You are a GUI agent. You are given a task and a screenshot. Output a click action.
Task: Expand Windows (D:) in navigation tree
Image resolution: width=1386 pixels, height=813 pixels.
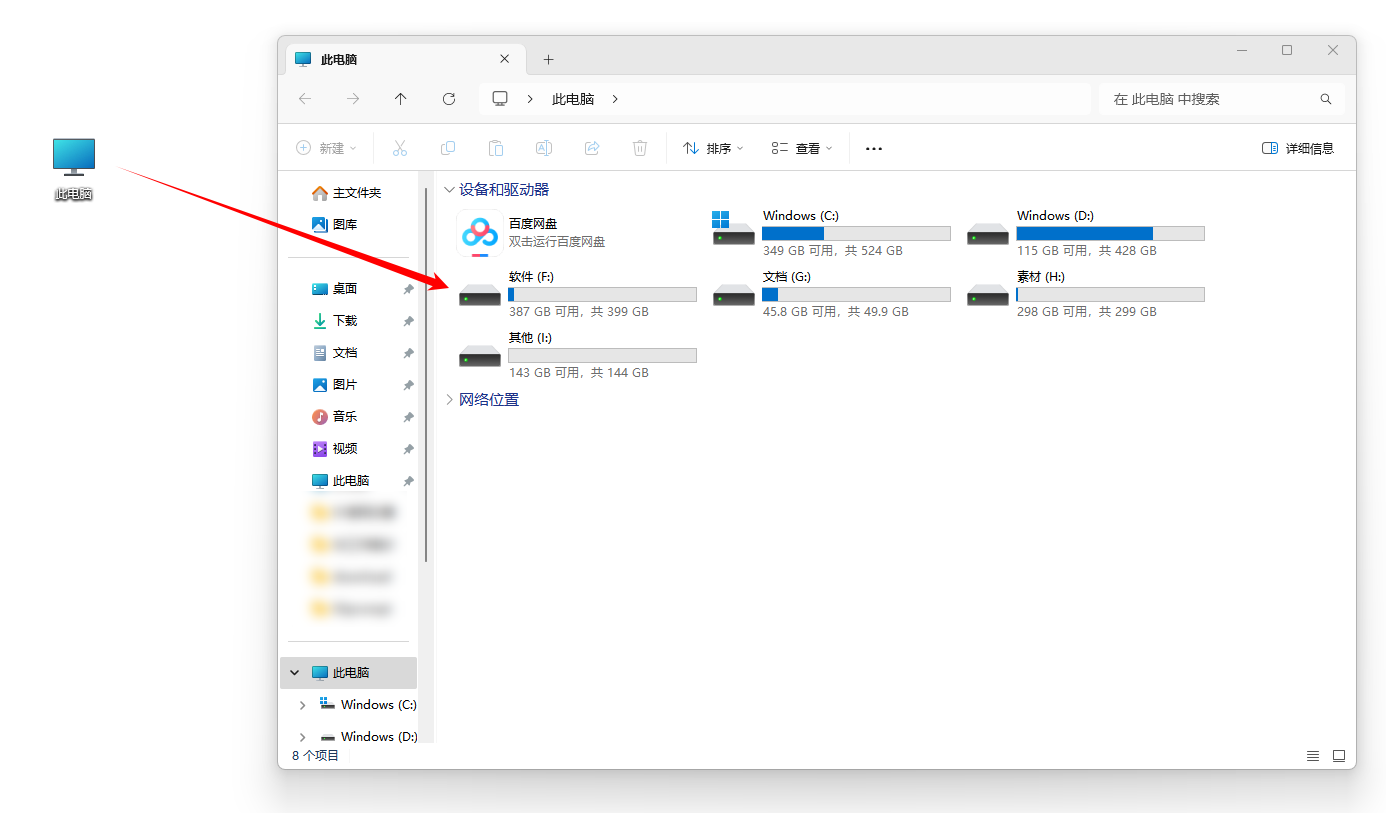point(303,737)
